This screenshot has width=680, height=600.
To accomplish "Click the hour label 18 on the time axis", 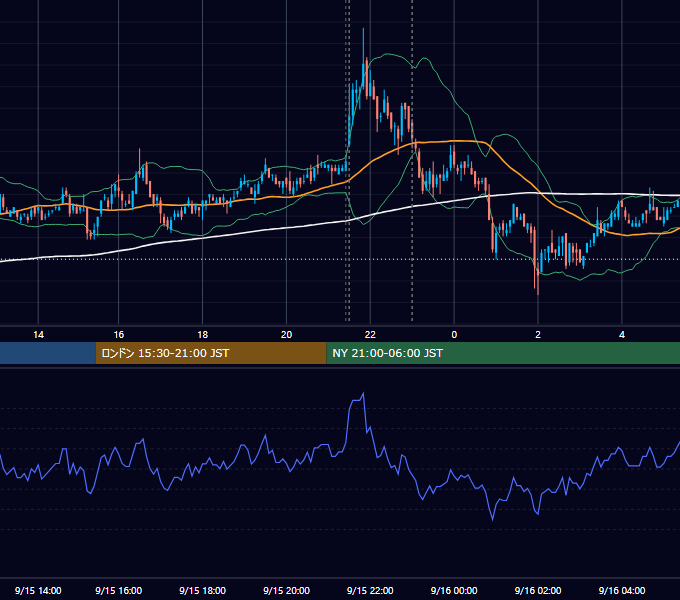I will [203, 335].
